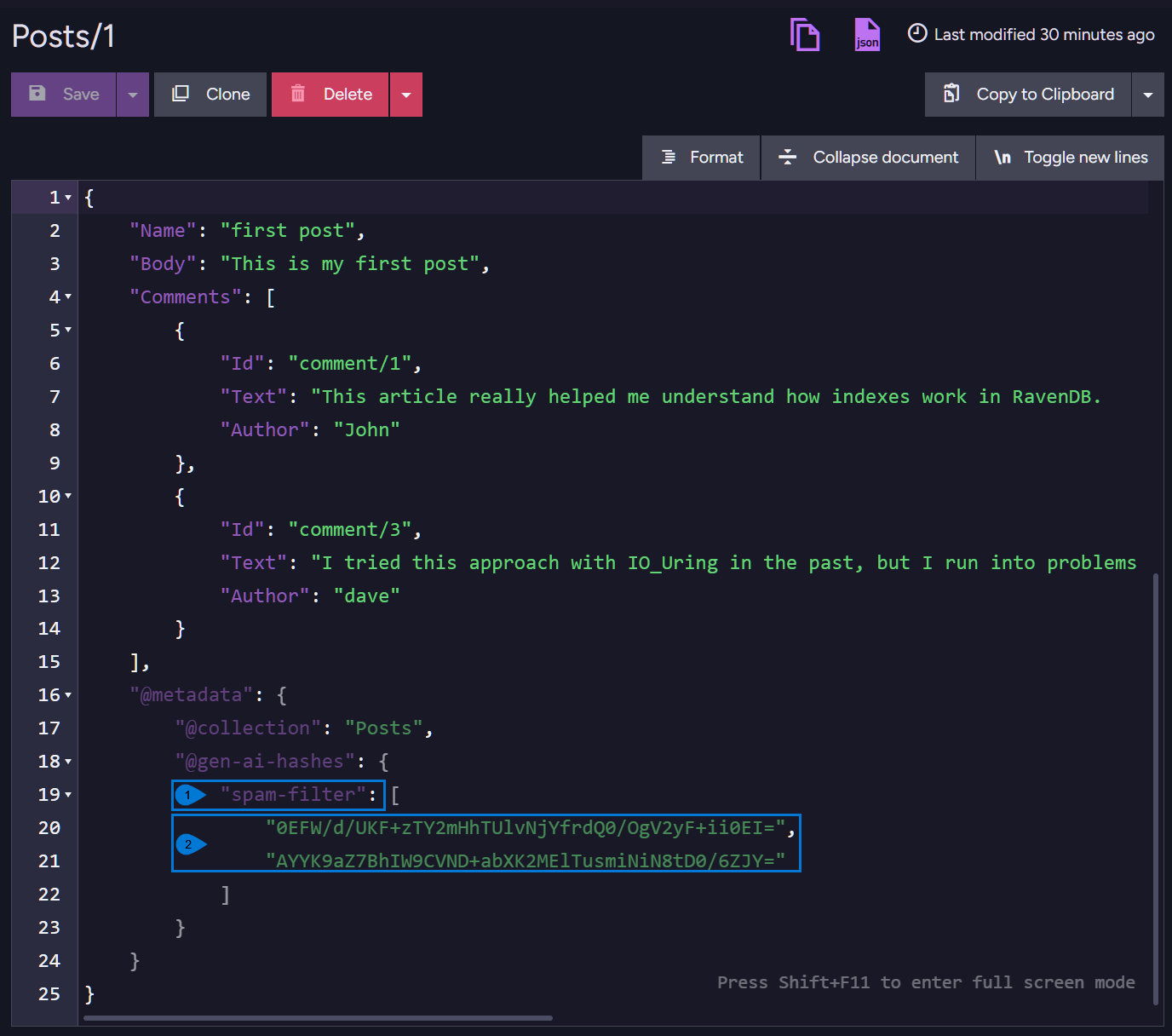Click the indent lines icon on Format button
This screenshot has width=1172, height=1036.
(x=667, y=158)
